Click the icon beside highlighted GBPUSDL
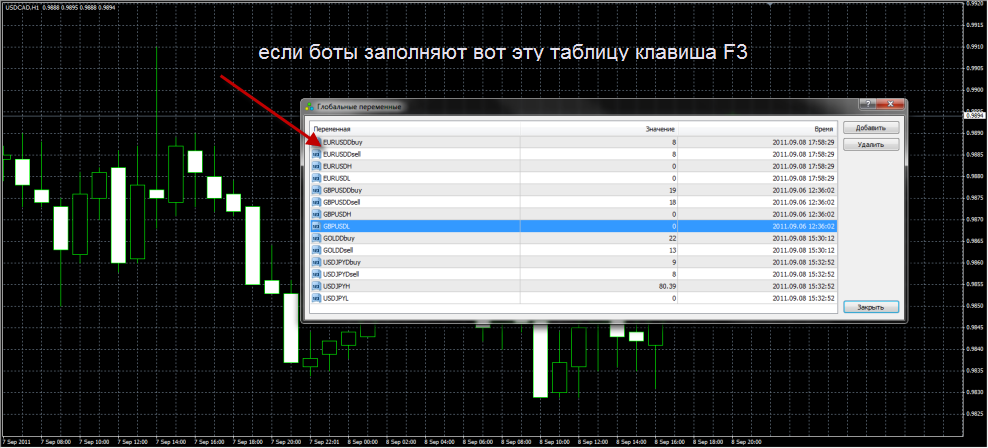Image resolution: width=988 pixels, height=448 pixels. pos(316,226)
